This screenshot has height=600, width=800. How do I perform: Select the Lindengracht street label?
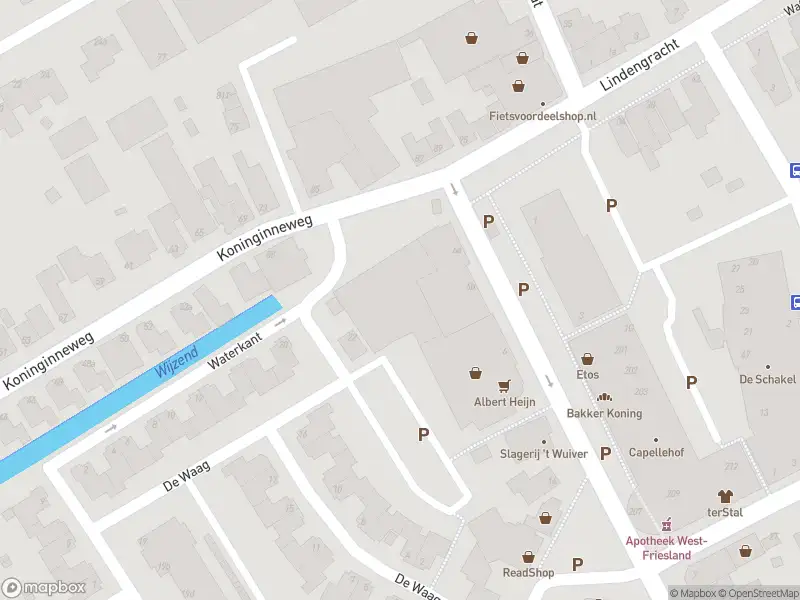(640, 65)
